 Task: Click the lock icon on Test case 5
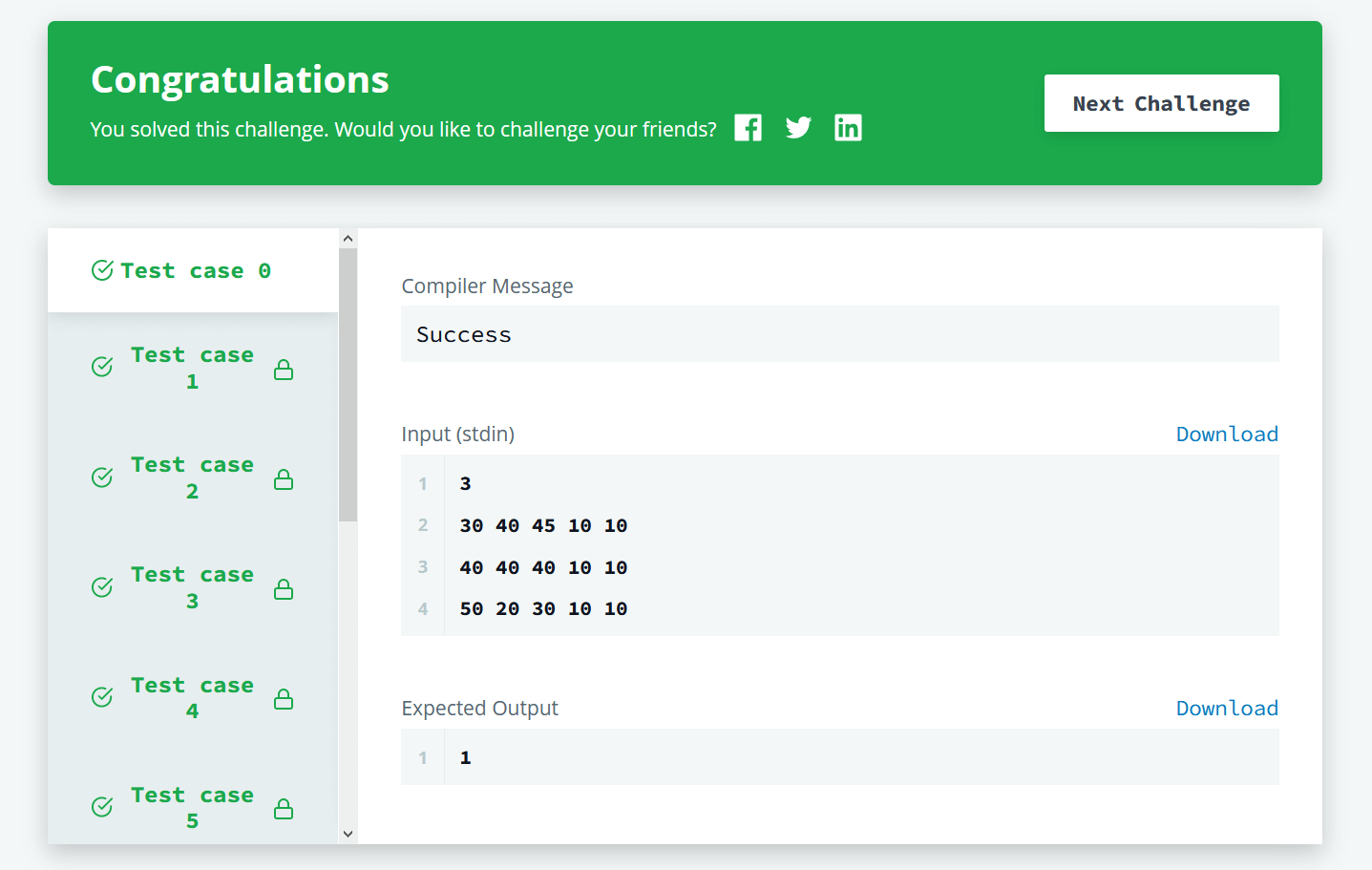(284, 808)
